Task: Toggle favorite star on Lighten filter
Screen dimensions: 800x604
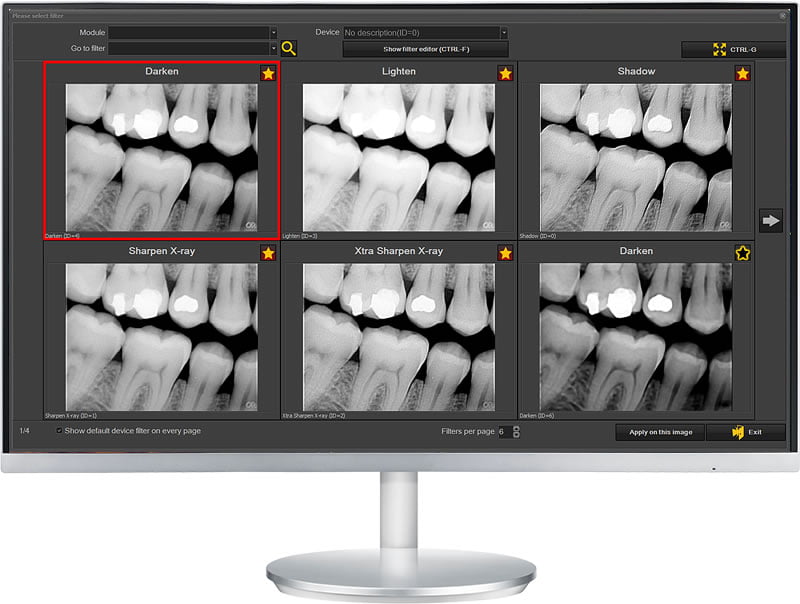Action: click(x=505, y=73)
